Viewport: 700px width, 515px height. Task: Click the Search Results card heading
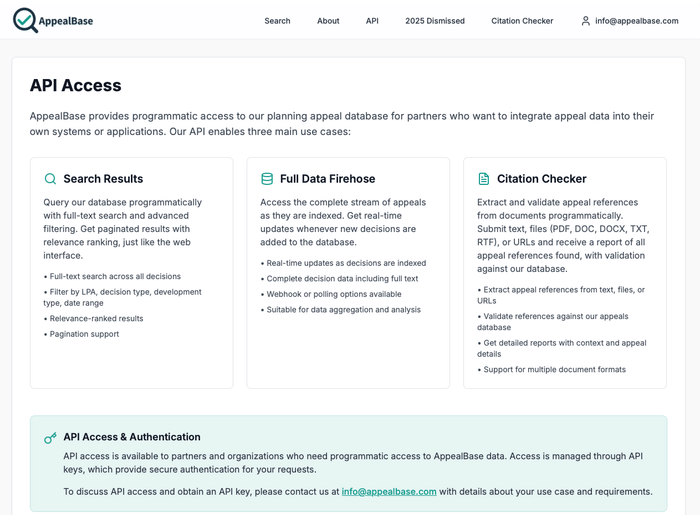coord(103,179)
